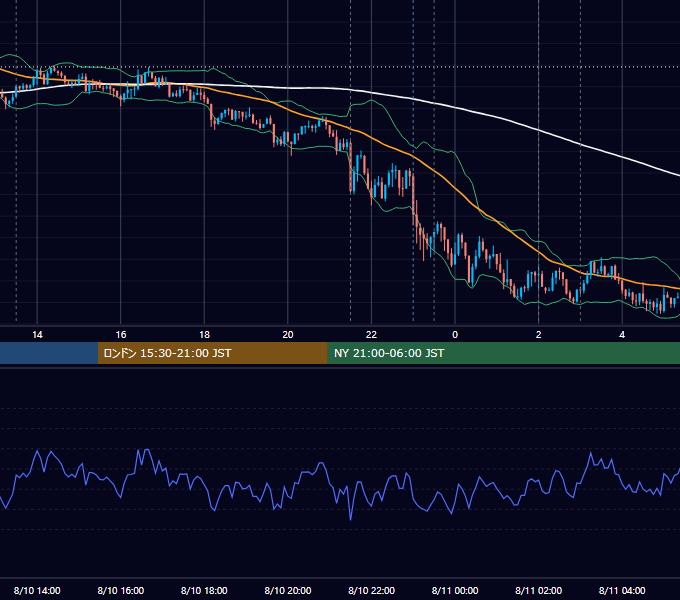Click the "8/10 18:00" time label
Image resolution: width=680 pixels, height=600 pixels.
click(x=204, y=590)
